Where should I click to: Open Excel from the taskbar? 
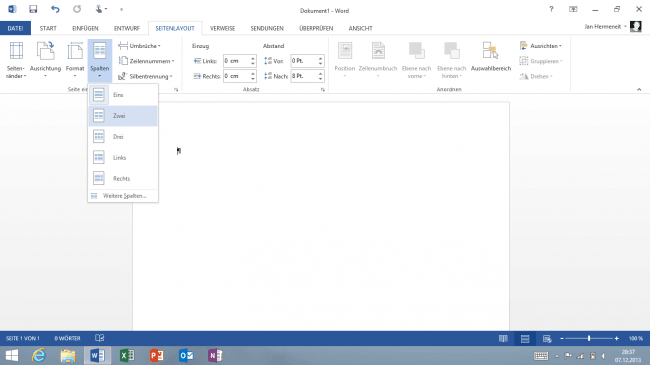[127, 355]
